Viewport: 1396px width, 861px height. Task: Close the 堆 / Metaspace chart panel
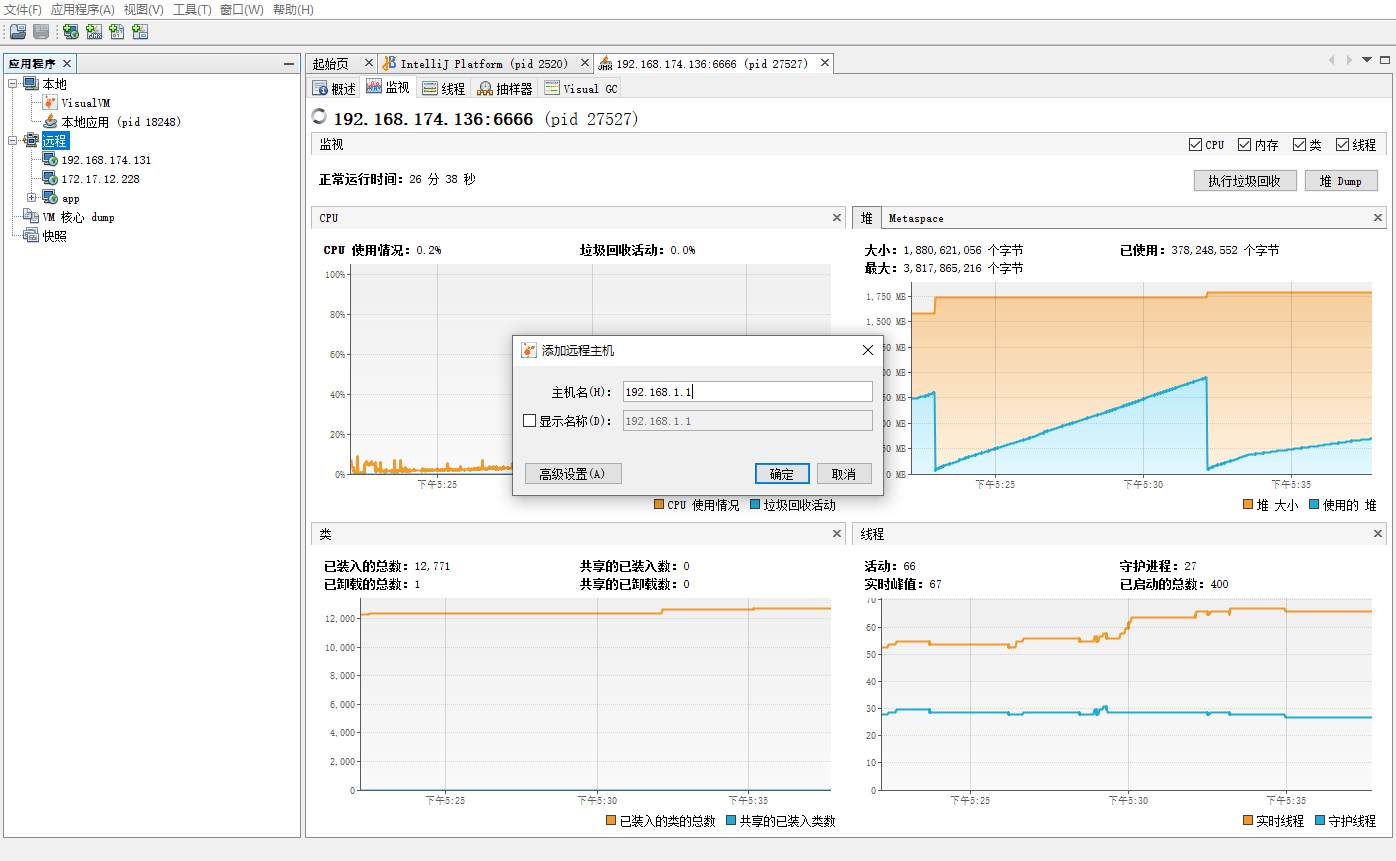(x=1379, y=217)
